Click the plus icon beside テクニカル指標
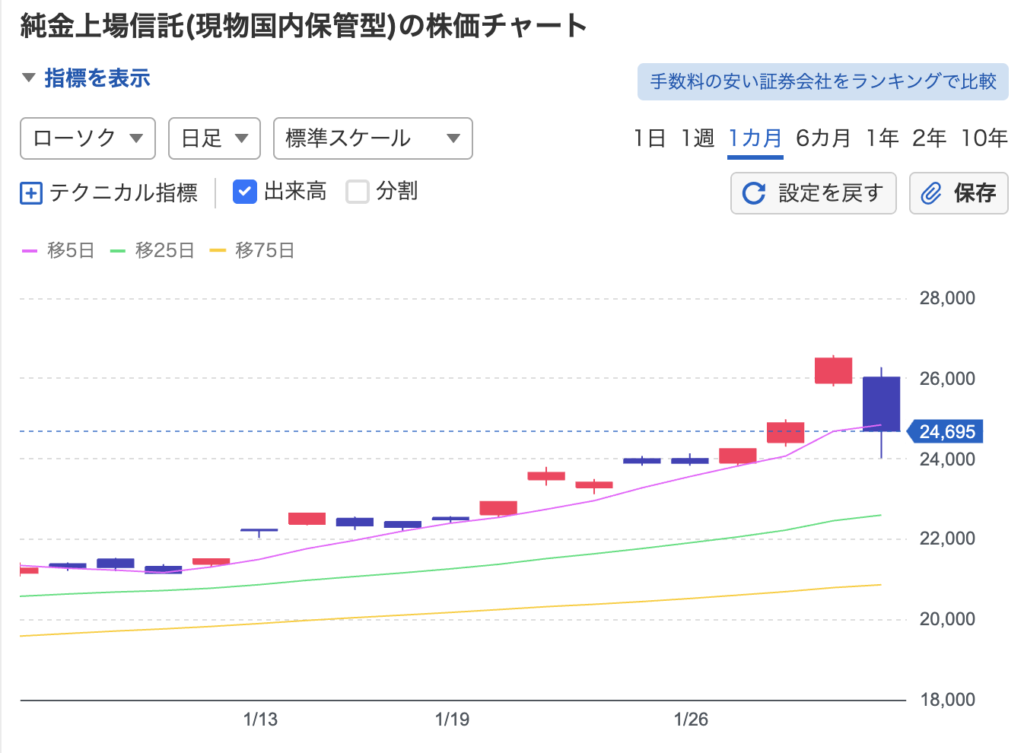 tap(31, 193)
